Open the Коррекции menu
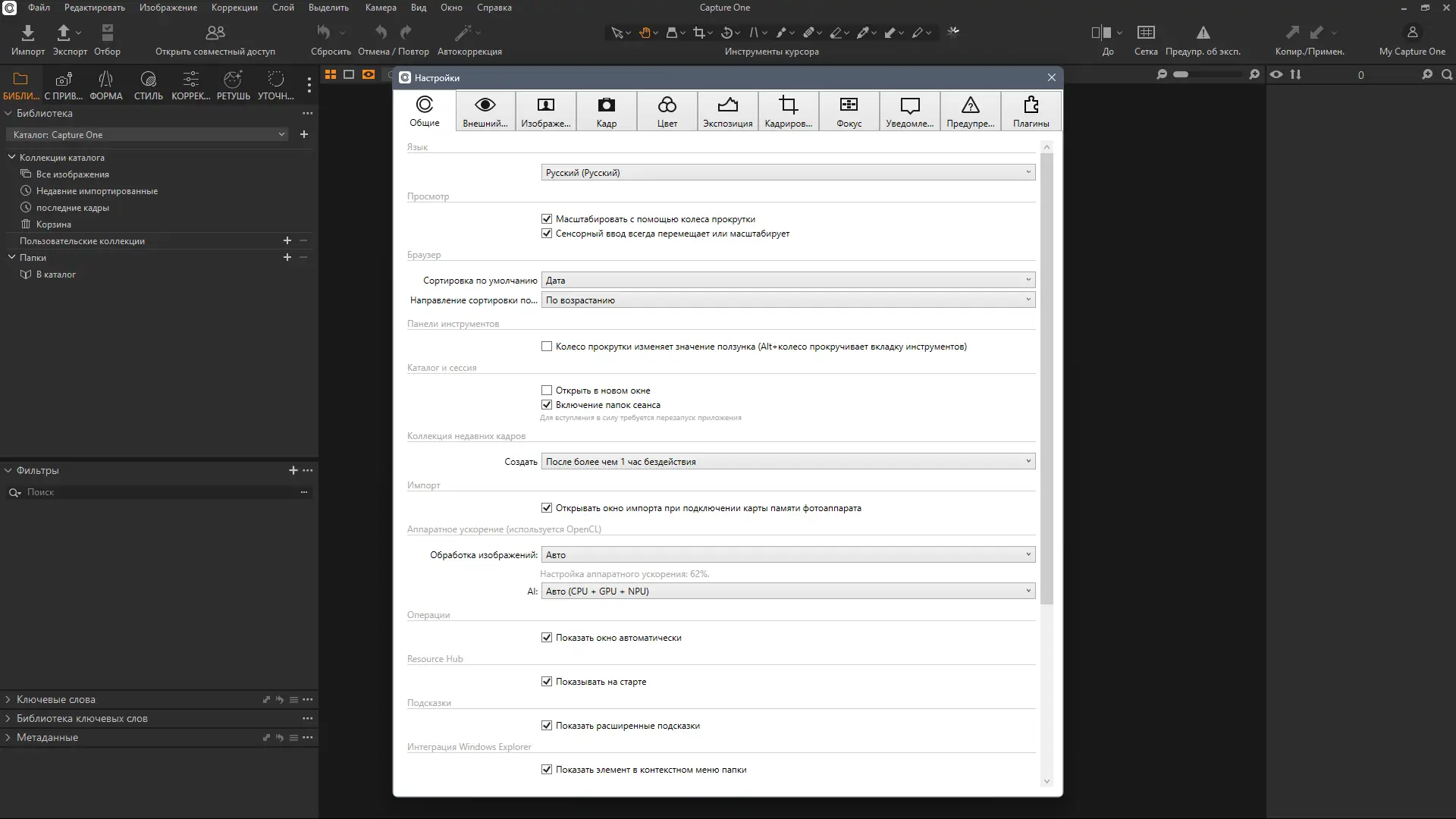The image size is (1456, 819). point(234,8)
